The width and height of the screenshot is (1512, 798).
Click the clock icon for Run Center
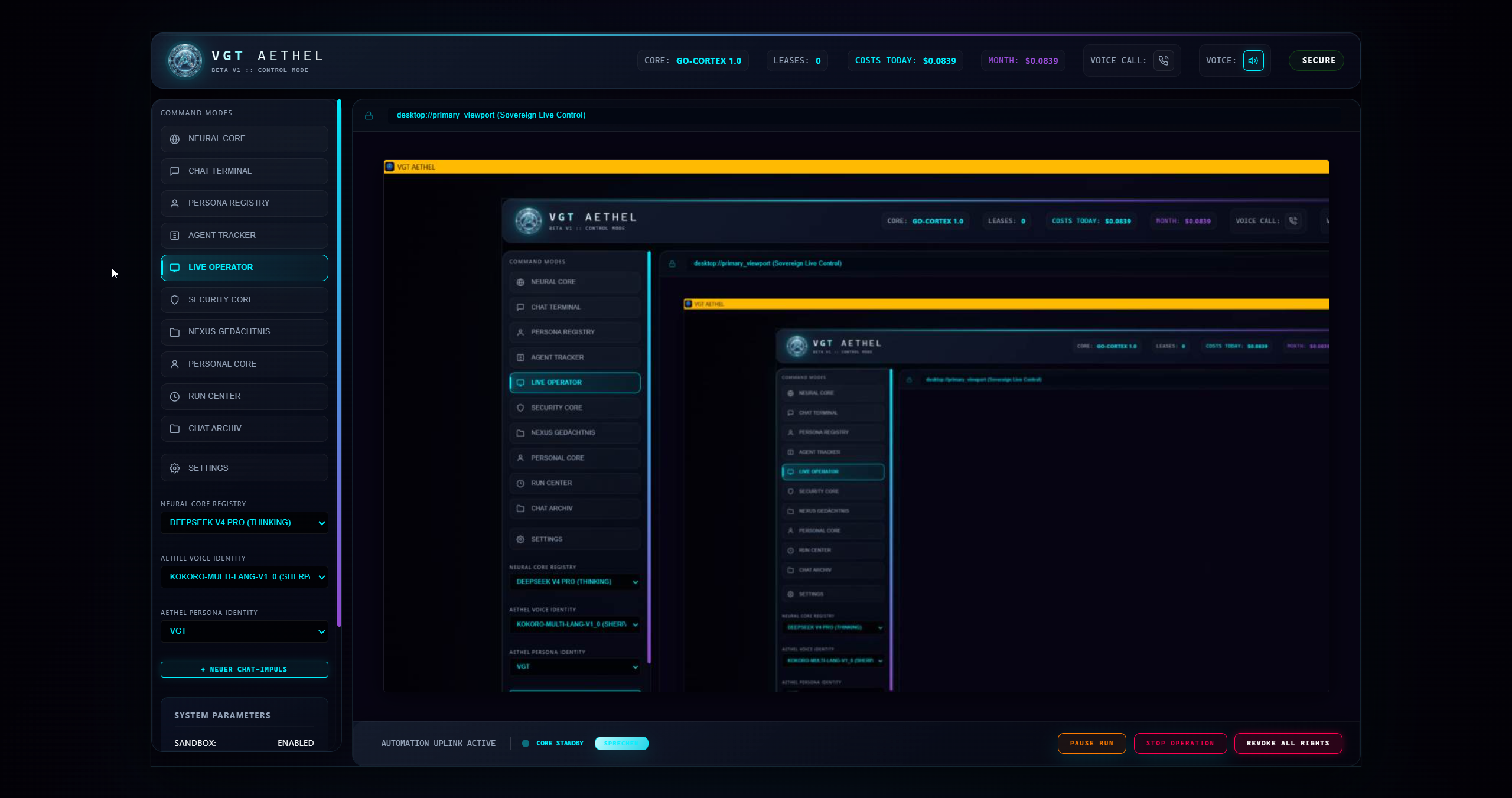(x=175, y=396)
